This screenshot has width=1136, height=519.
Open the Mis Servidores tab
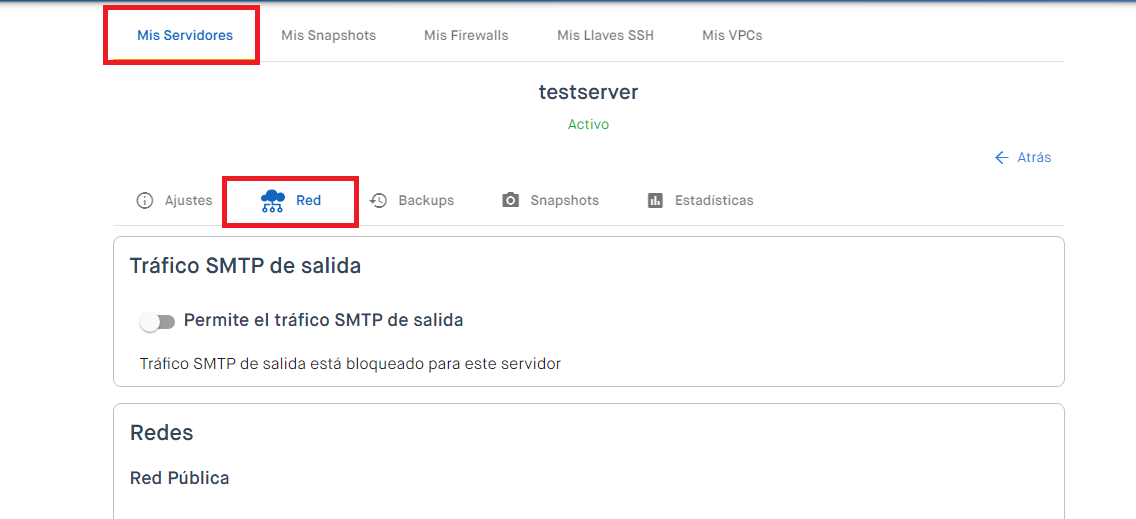click(x=185, y=35)
